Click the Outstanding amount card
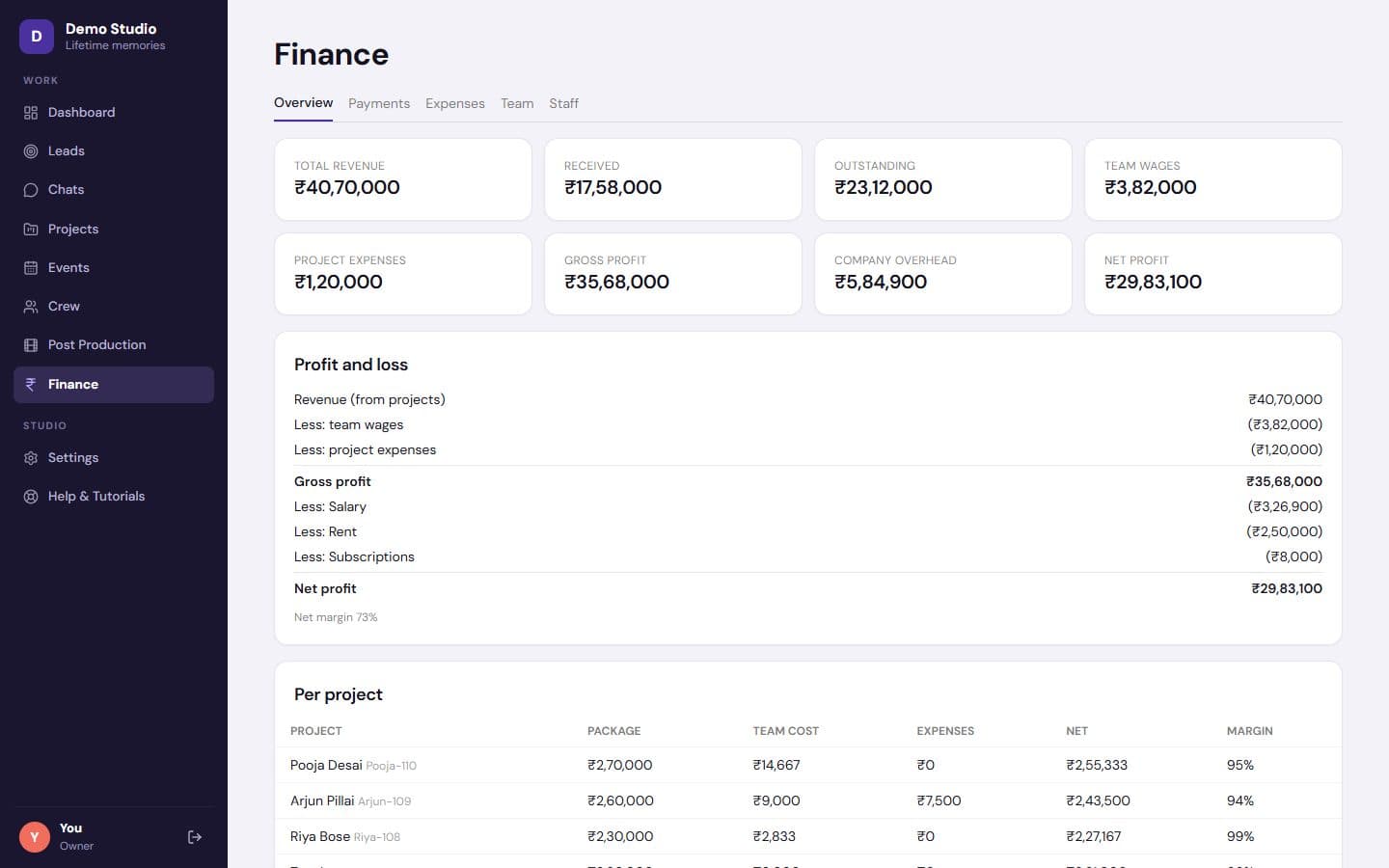The width and height of the screenshot is (1389, 868). pos(943,179)
